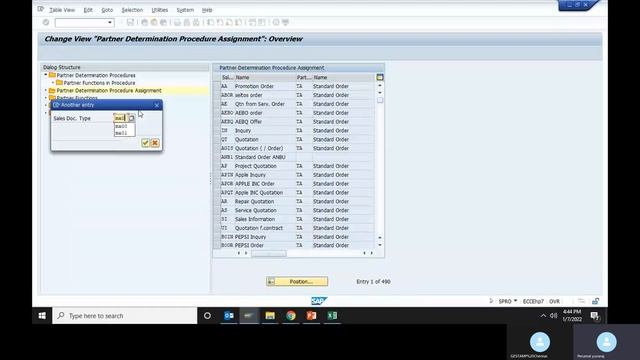The width and height of the screenshot is (640, 360).
Task: Go to Last Page toolbar icon
Action: point(238,22)
